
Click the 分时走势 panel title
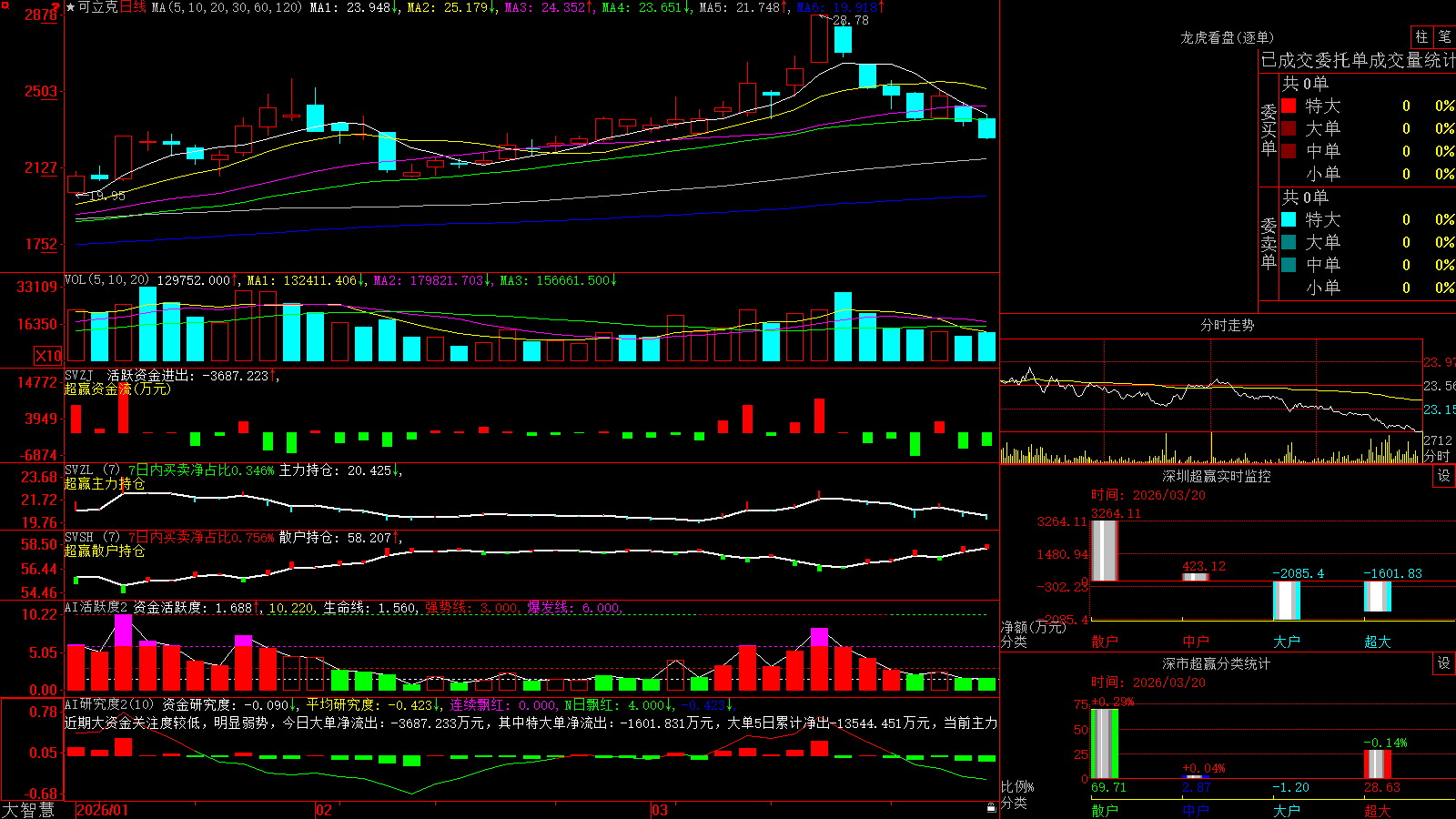click(1227, 325)
